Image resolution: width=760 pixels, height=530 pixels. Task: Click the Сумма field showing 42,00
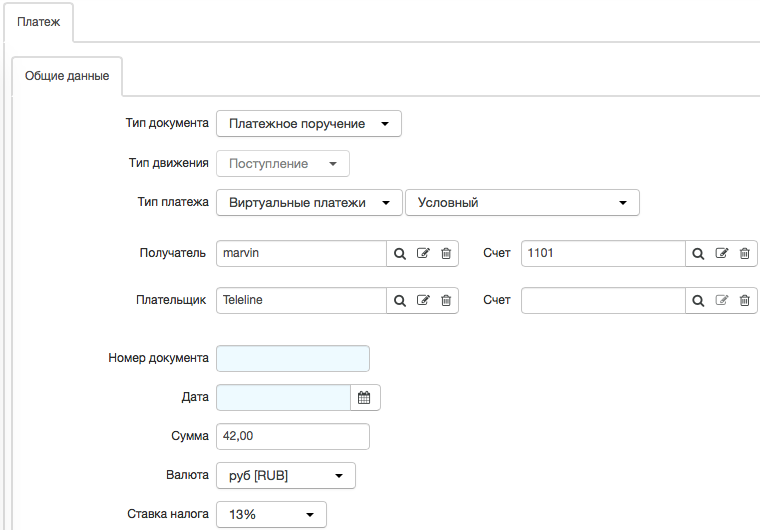point(293,436)
